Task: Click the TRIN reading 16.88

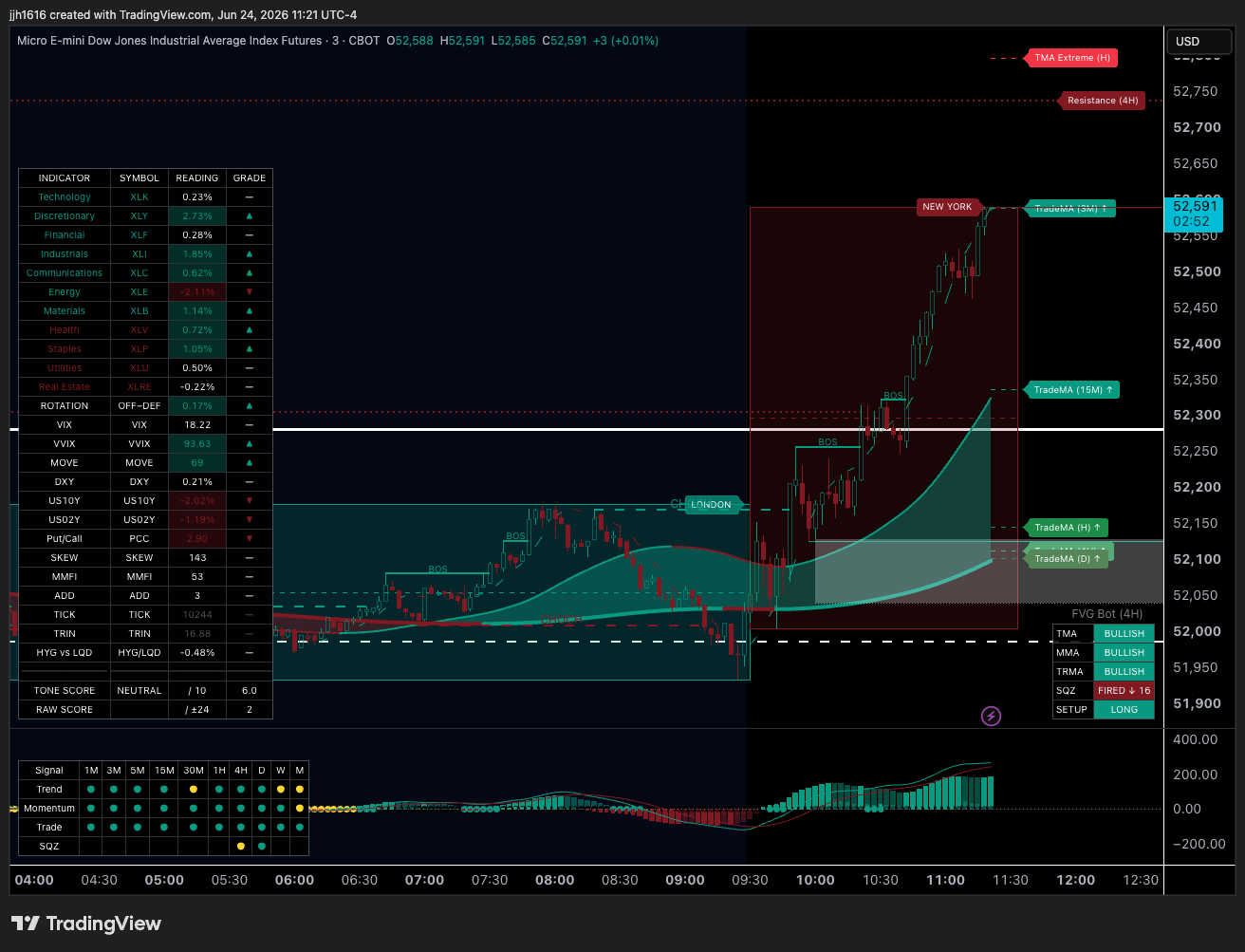Action: click(197, 634)
